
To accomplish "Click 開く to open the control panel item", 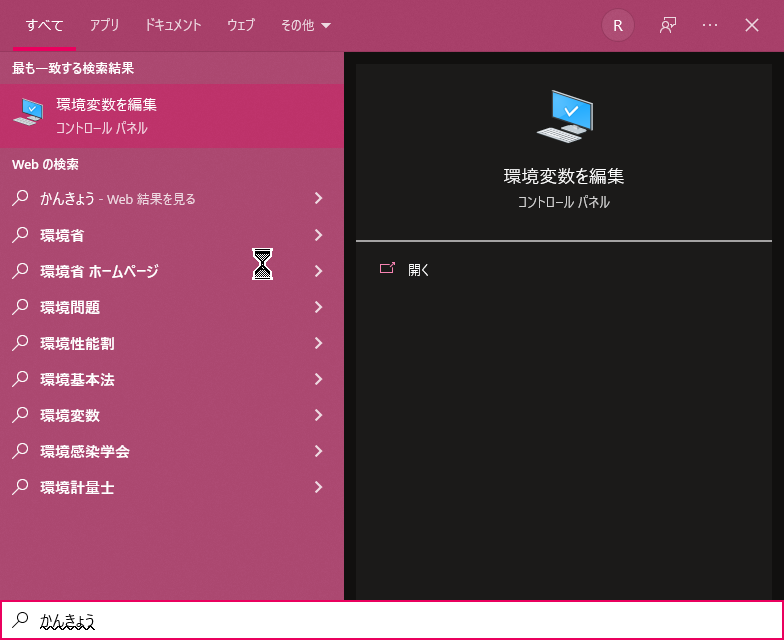I will click(419, 270).
